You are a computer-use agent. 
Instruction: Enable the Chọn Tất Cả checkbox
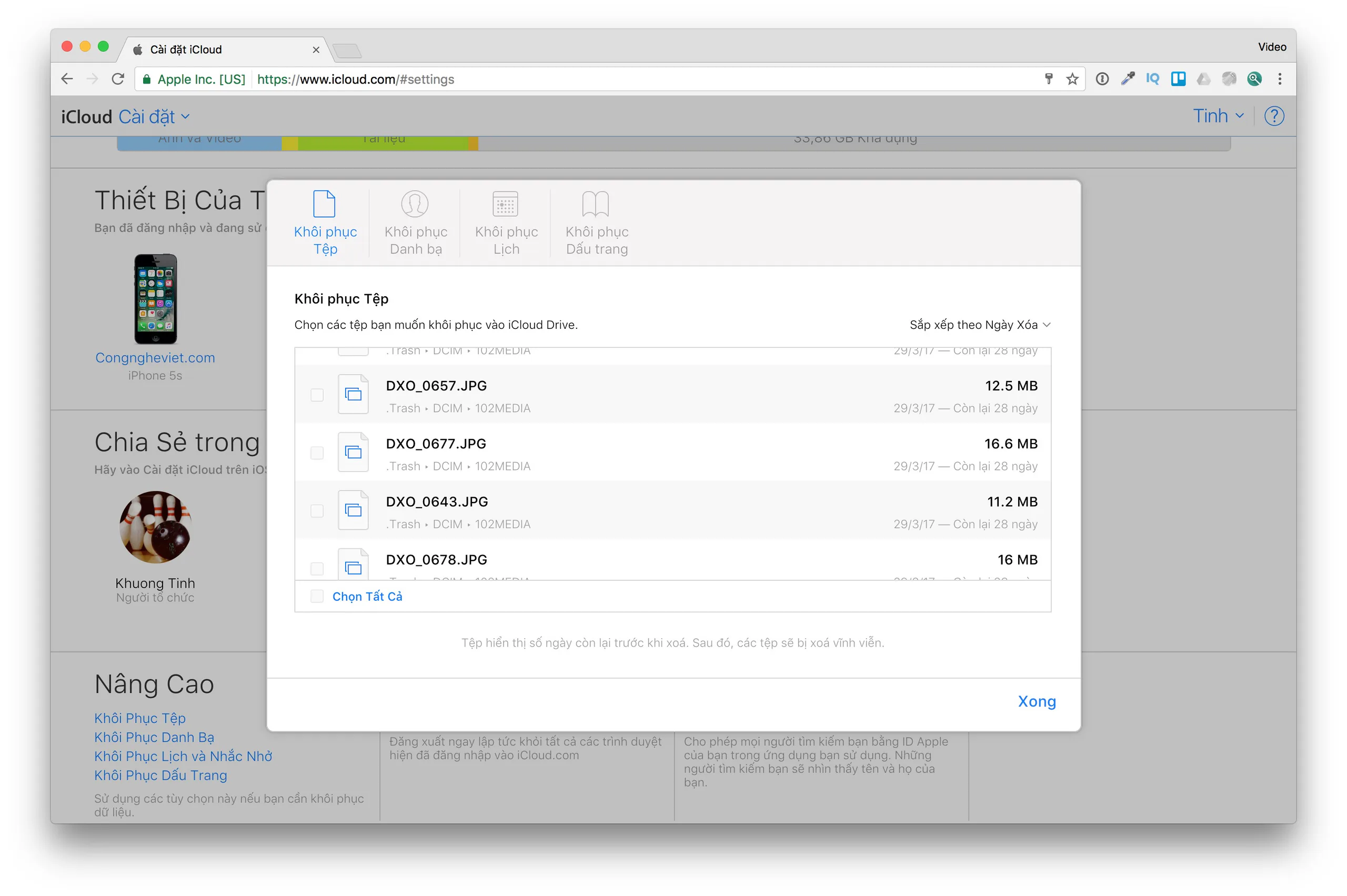pyautogui.click(x=317, y=597)
